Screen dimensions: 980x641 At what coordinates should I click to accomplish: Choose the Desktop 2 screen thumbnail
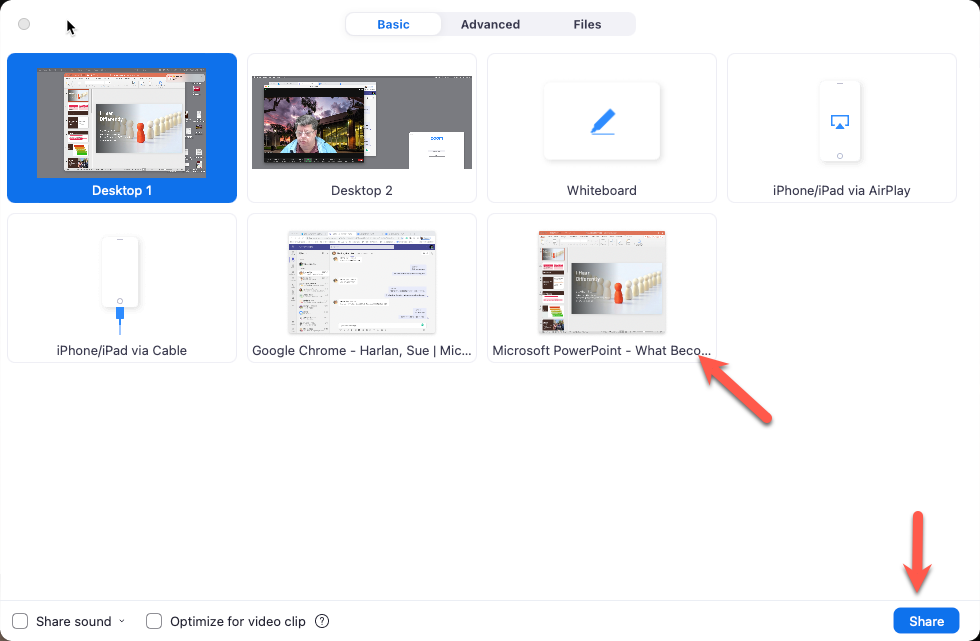pos(361,128)
